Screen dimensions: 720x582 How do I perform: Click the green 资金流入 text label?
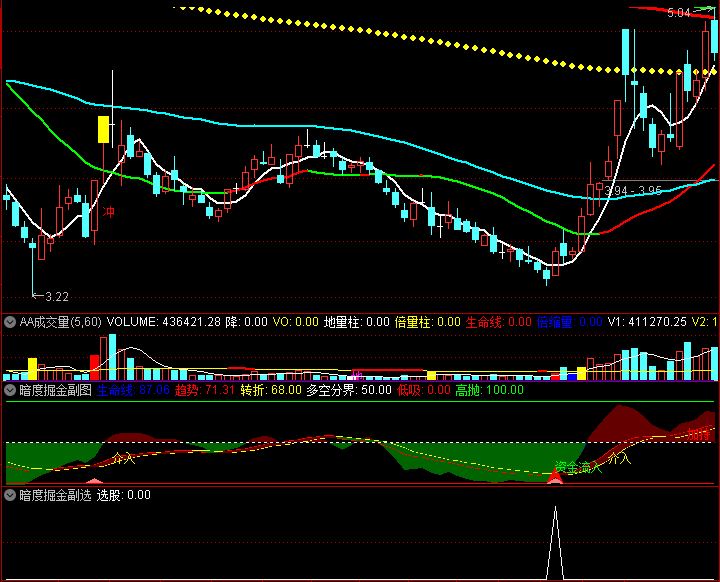coord(576,467)
